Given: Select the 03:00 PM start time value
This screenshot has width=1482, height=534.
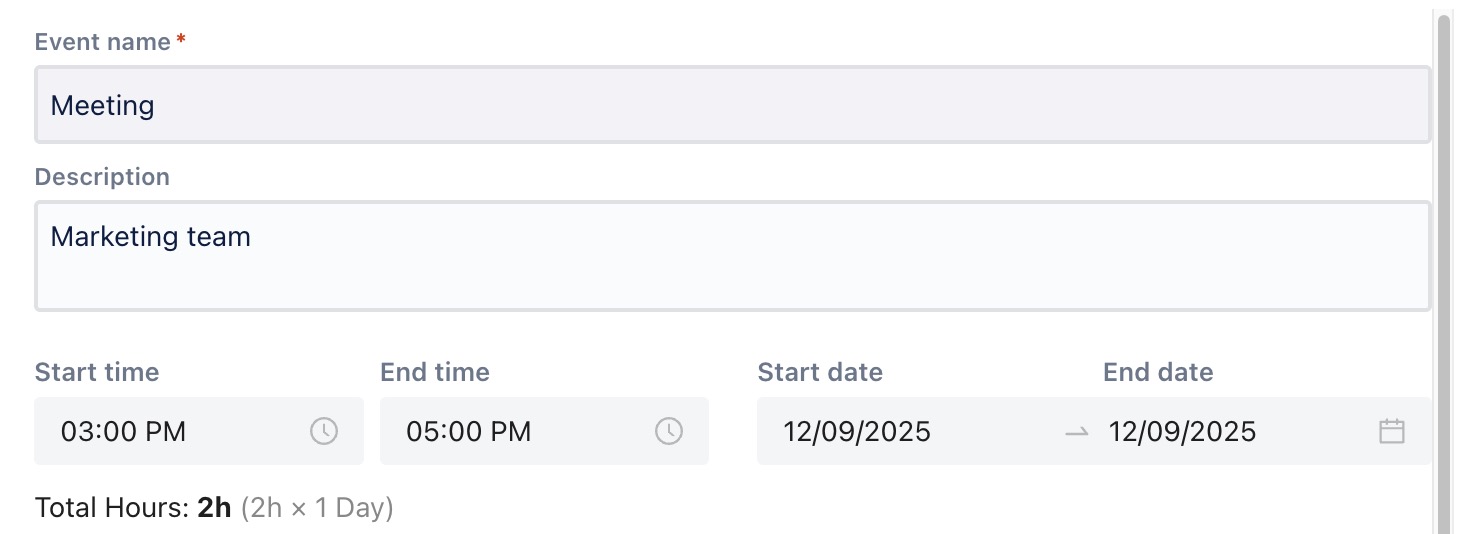Looking at the screenshot, I should 124,432.
